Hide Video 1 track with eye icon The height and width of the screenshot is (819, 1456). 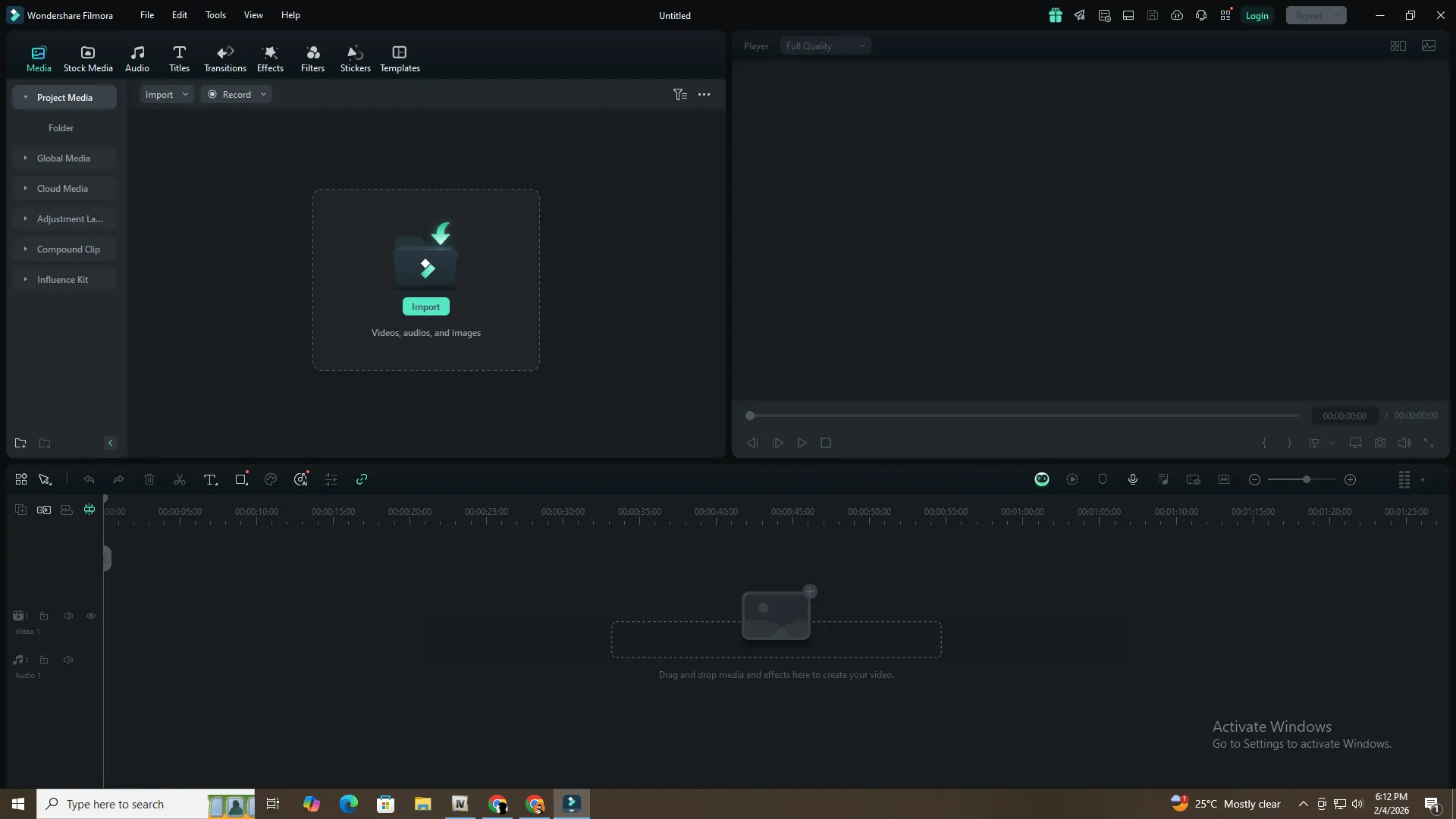91,617
